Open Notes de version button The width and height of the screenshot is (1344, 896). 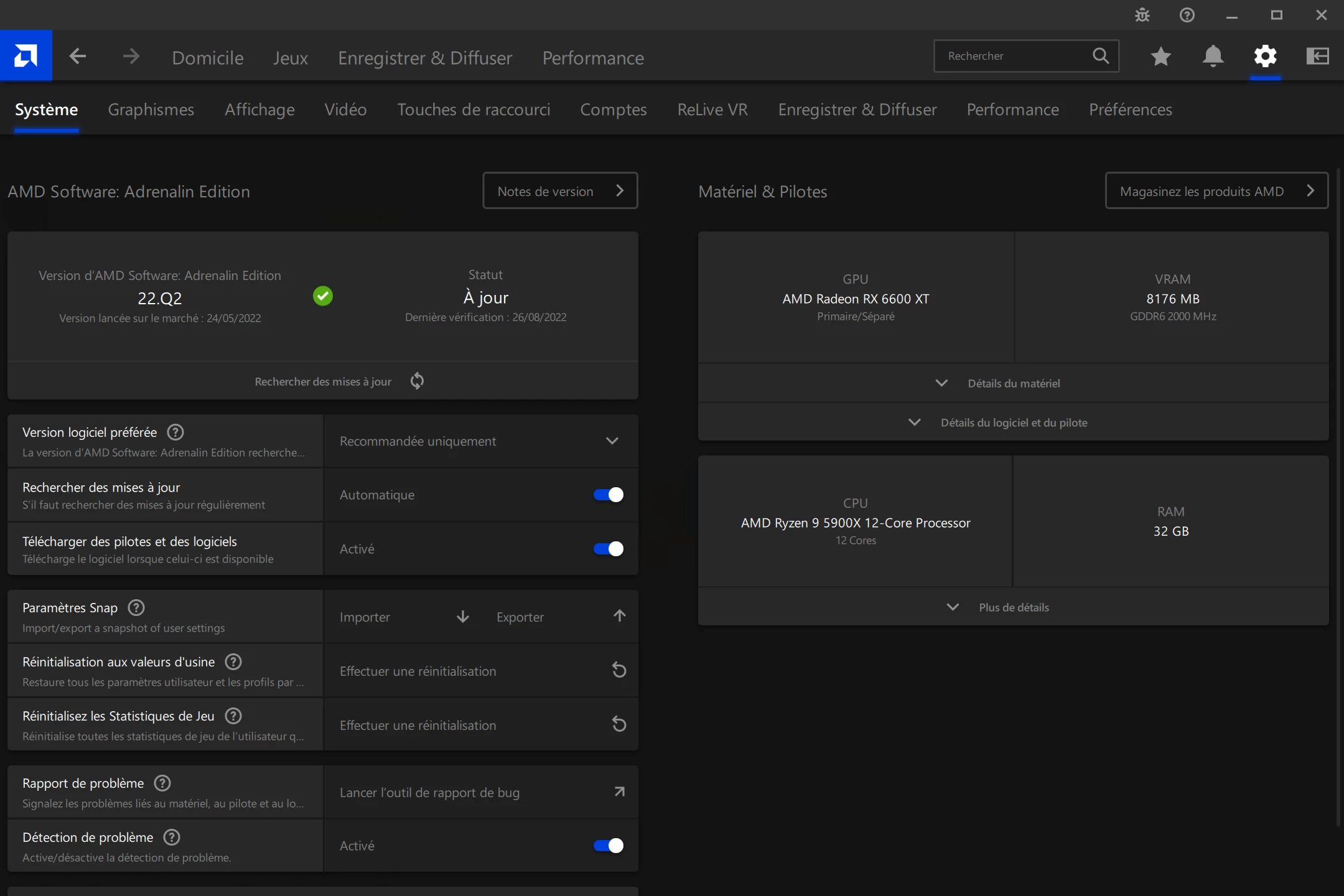click(560, 191)
